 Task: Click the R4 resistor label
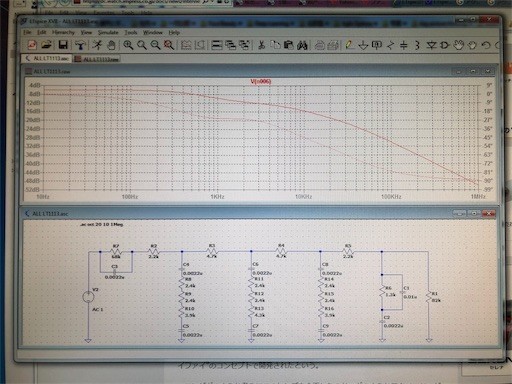click(x=281, y=246)
